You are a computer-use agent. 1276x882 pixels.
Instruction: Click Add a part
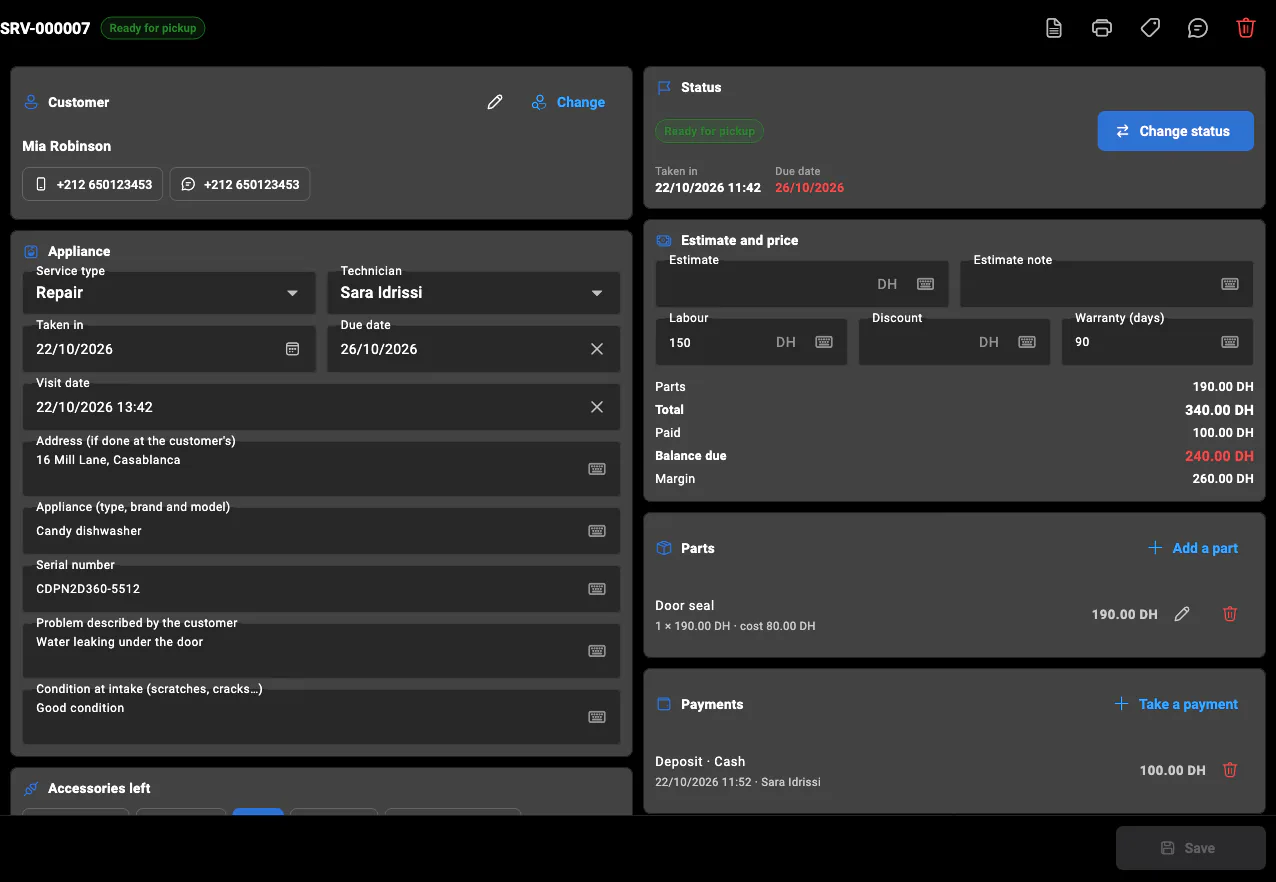coord(1193,548)
